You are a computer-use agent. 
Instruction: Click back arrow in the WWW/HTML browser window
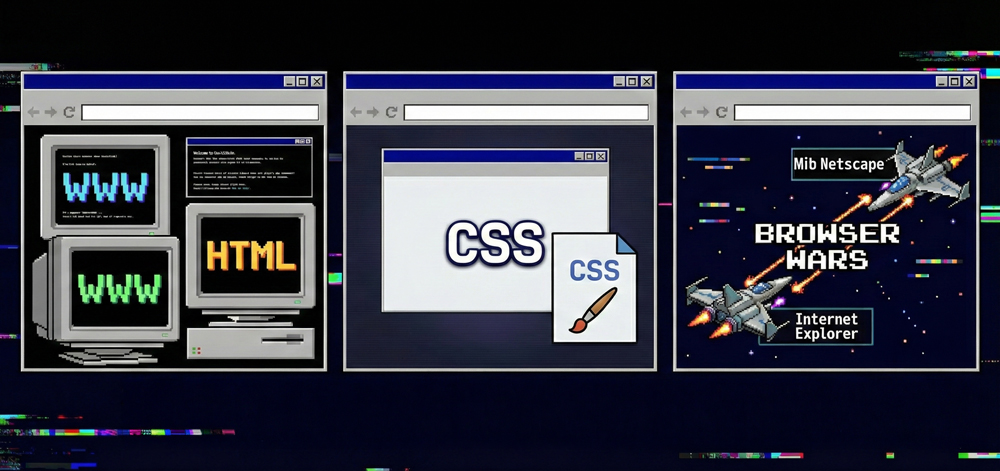[x=33, y=112]
